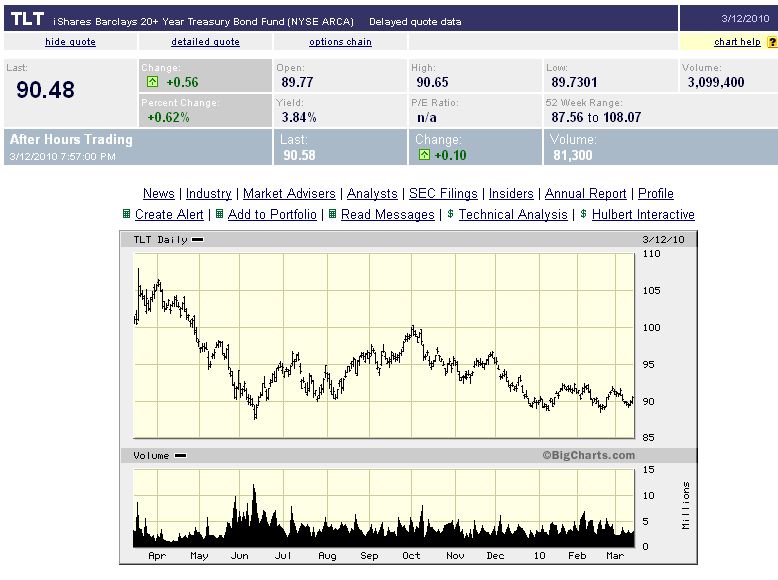This screenshot has height=580, width=778.
Task: Click the TLT daily price chart area
Action: pos(384,346)
